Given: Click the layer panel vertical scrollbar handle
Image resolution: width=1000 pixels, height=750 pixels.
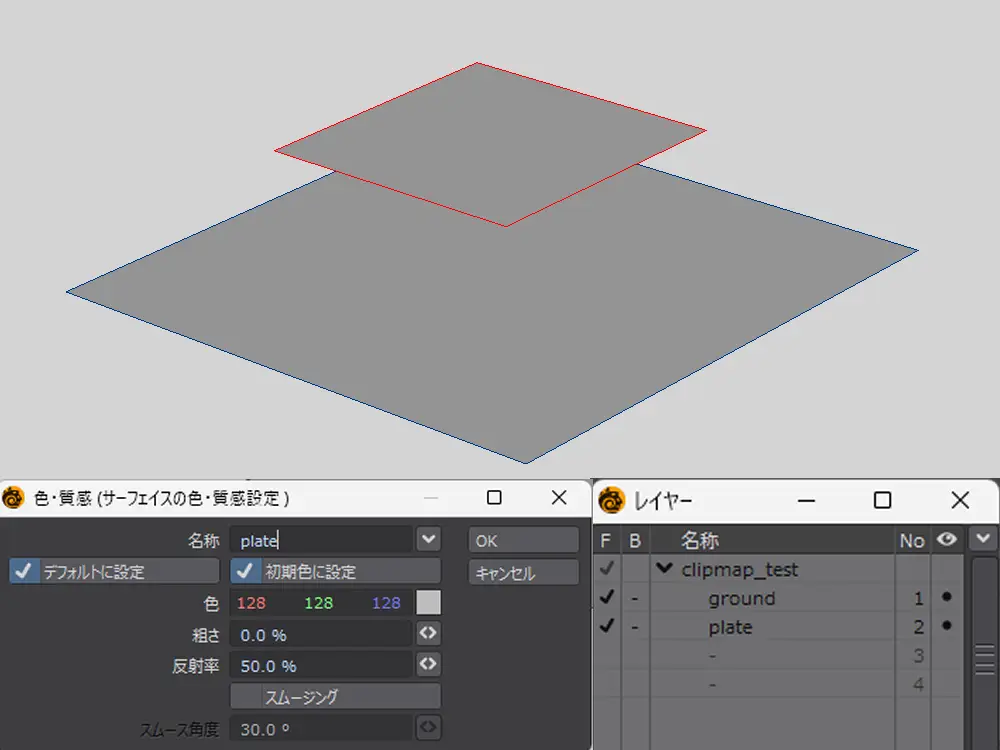Looking at the screenshot, I should click(984, 660).
